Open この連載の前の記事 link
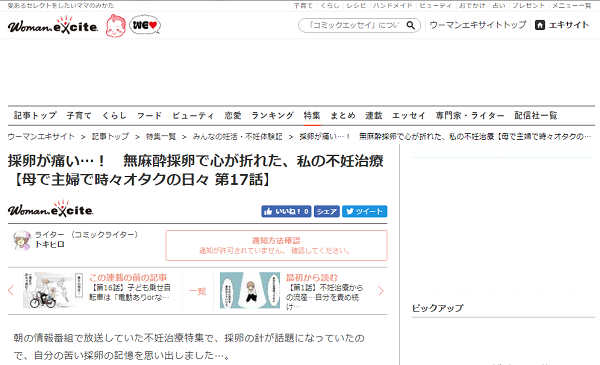The height and width of the screenshot is (365, 600). (128, 277)
